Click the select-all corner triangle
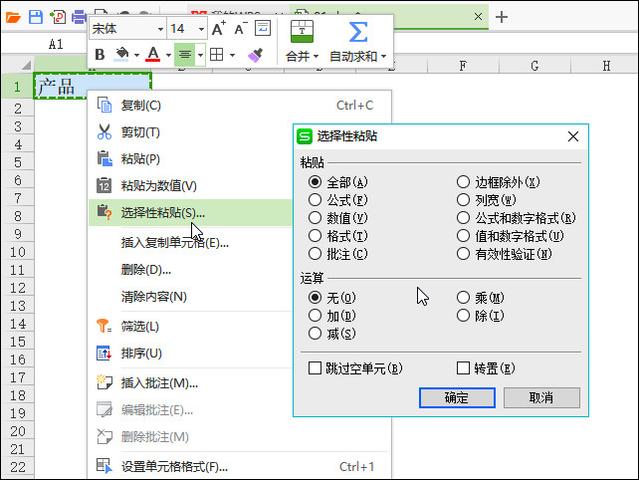Screen dimensions: 639x480 26,64
